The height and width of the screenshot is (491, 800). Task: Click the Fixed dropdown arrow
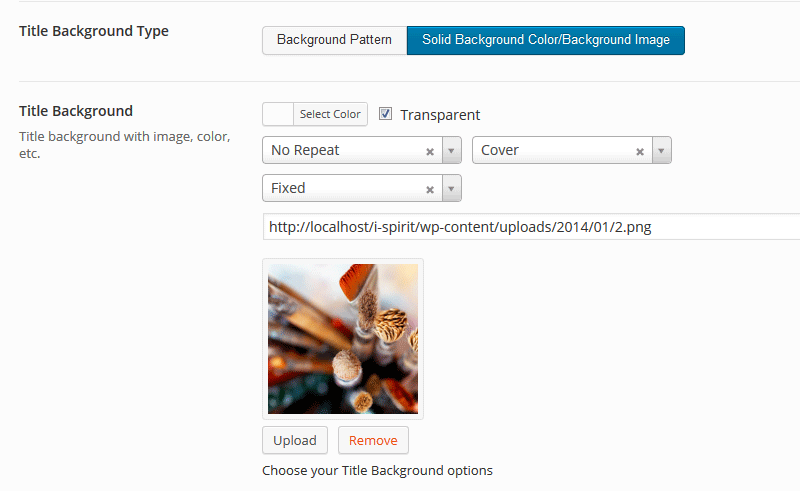pos(451,189)
